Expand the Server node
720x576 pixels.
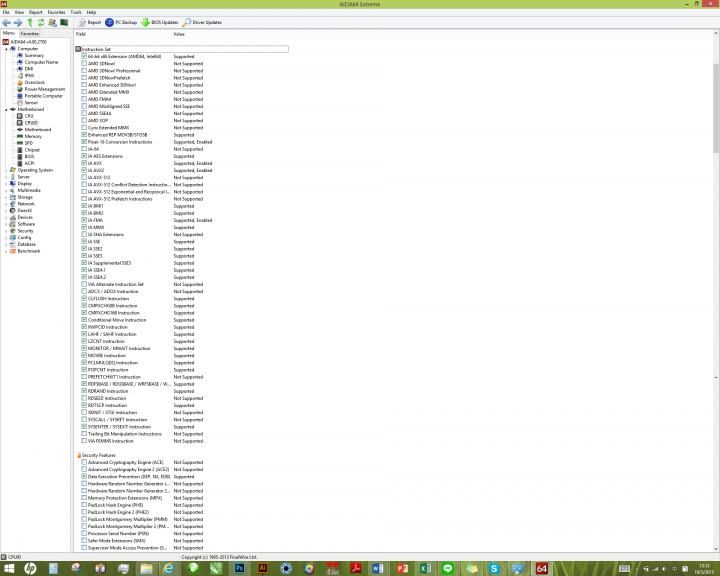[6, 177]
